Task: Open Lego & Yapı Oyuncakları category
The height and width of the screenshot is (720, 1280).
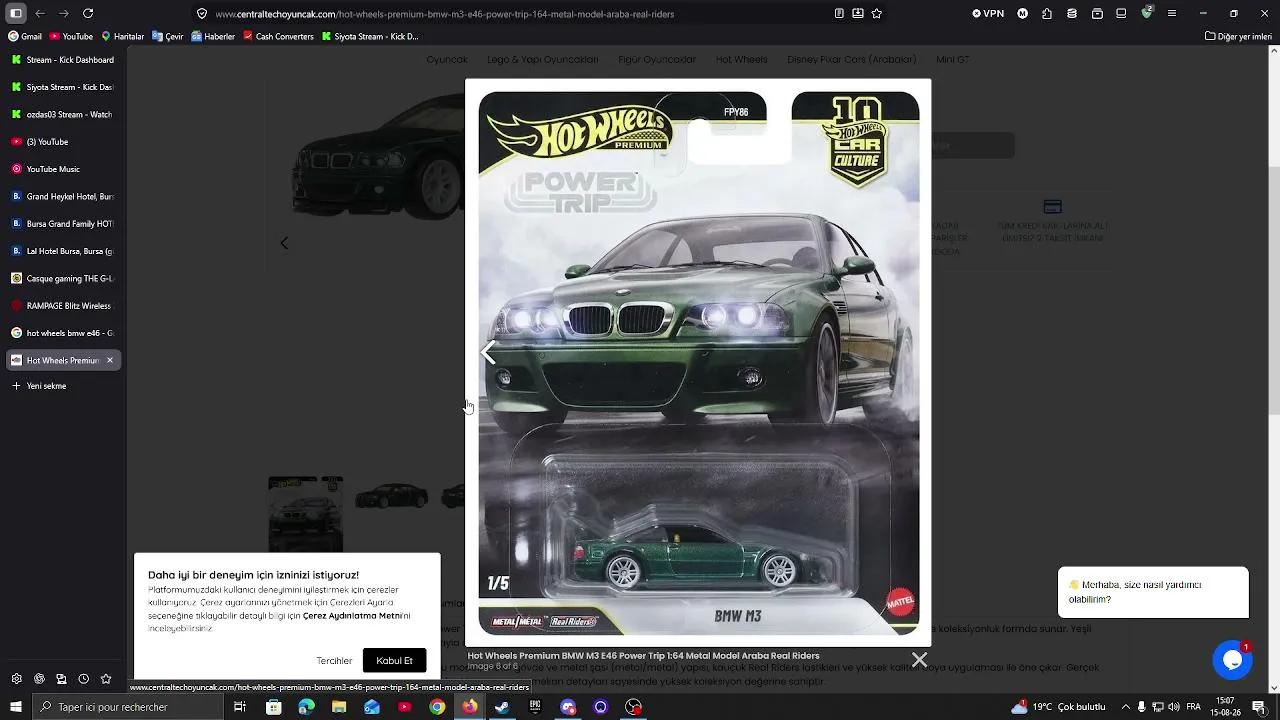Action: [x=542, y=60]
